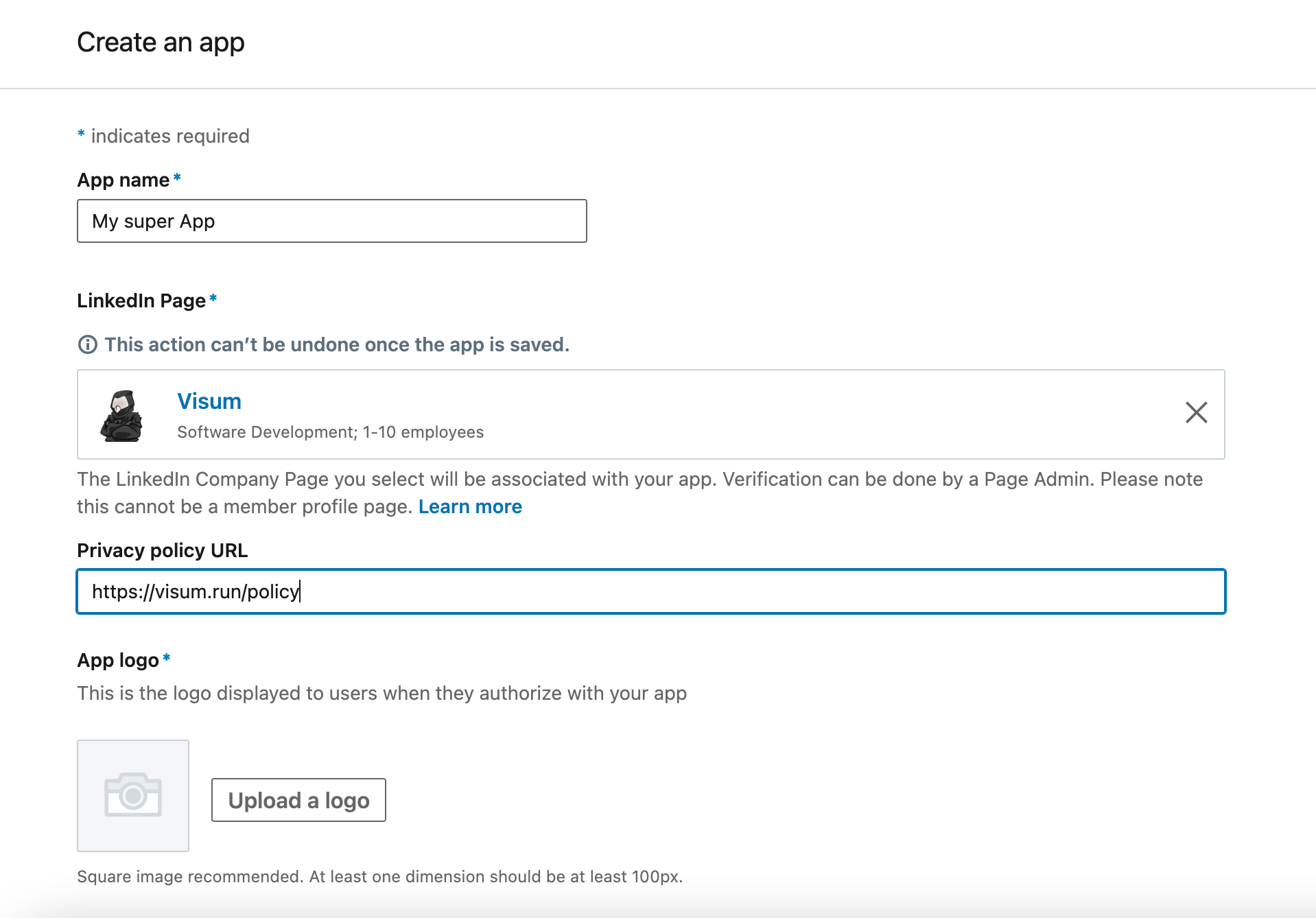Click the logo authorization description text
The width and height of the screenshot is (1316, 918).
[381, 693]
